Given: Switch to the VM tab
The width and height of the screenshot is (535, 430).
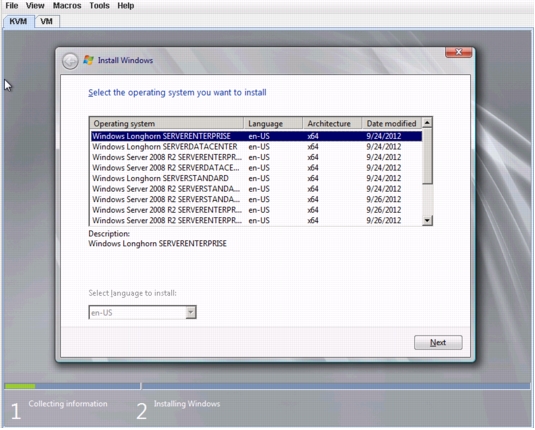Looking at the screenshot, I should click(x=47, y=22).
